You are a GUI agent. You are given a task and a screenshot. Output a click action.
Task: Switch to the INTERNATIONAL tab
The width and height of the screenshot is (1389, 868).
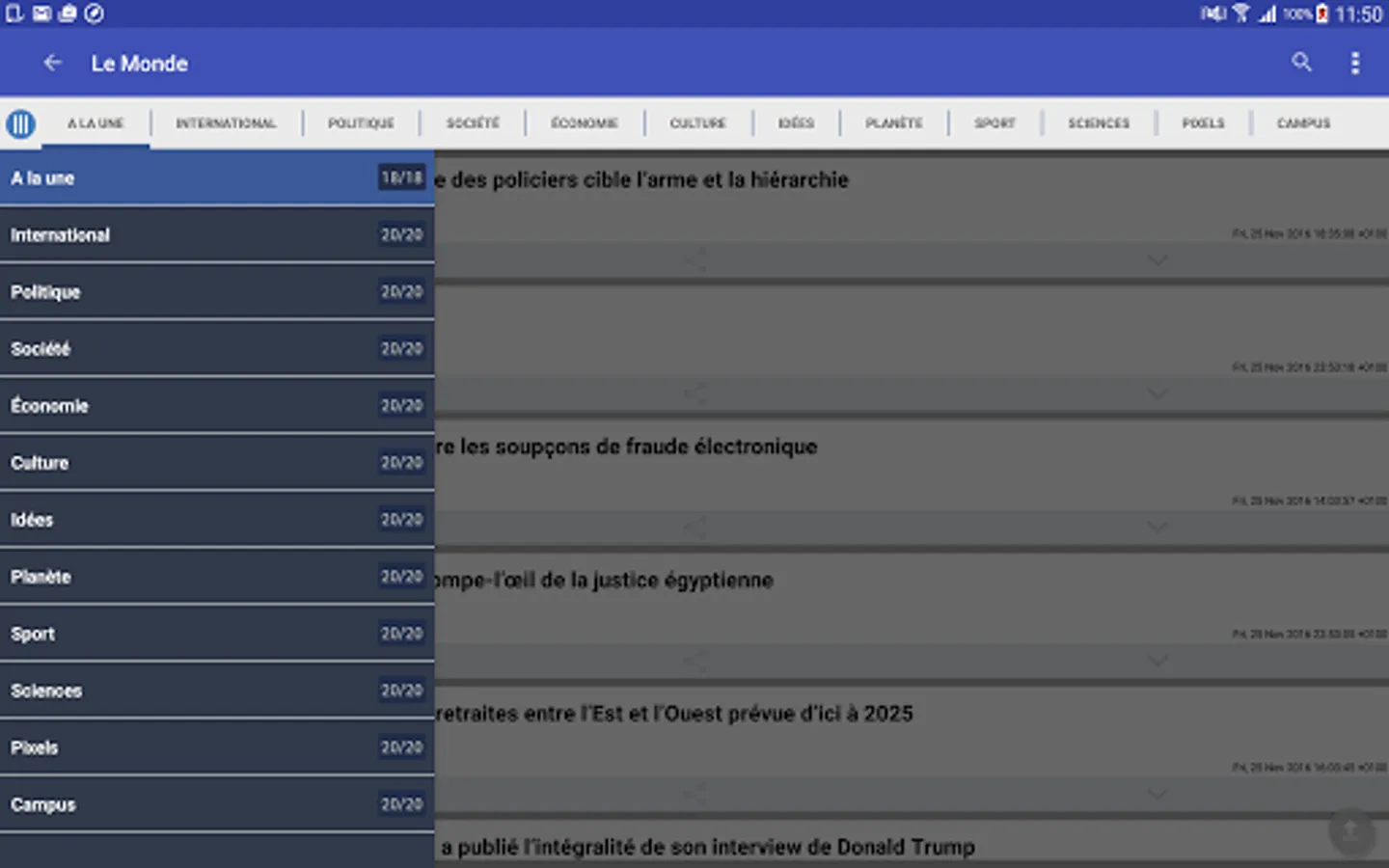coord(226,123)
